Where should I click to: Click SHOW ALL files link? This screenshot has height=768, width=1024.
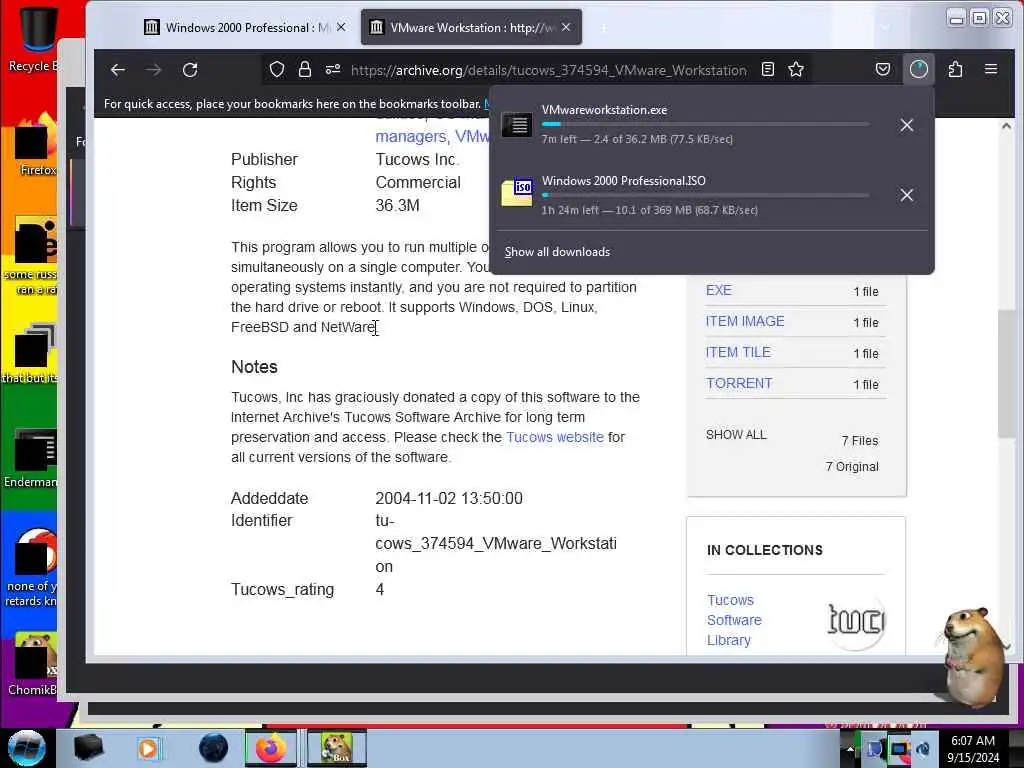[736, 435]
